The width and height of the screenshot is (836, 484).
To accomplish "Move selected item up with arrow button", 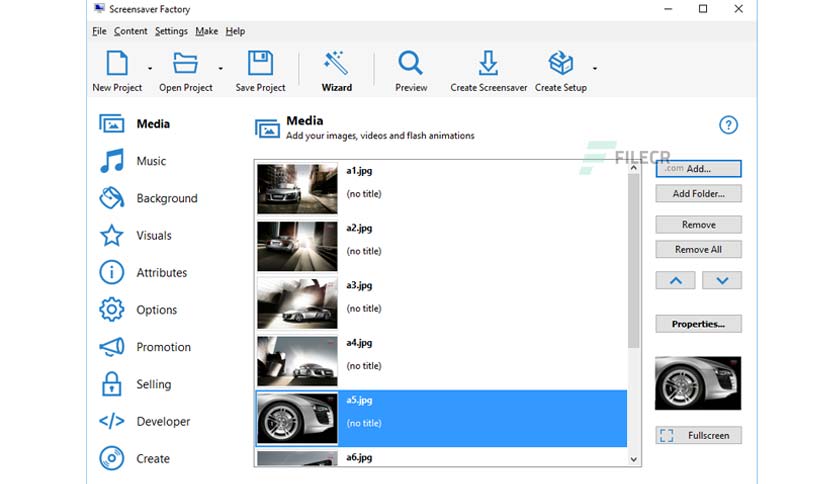I will [x=676, y=280].
